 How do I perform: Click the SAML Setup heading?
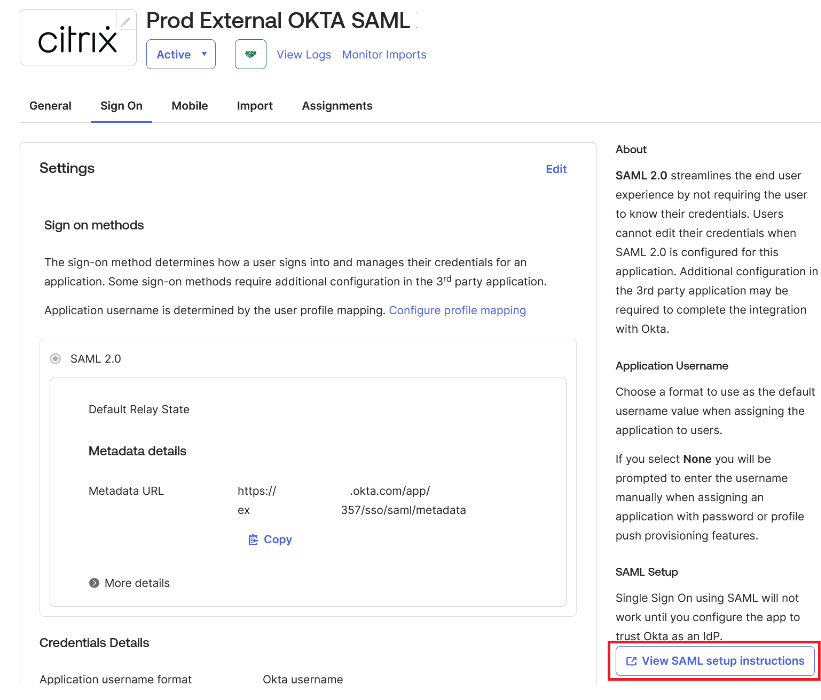tap(647, 572)
